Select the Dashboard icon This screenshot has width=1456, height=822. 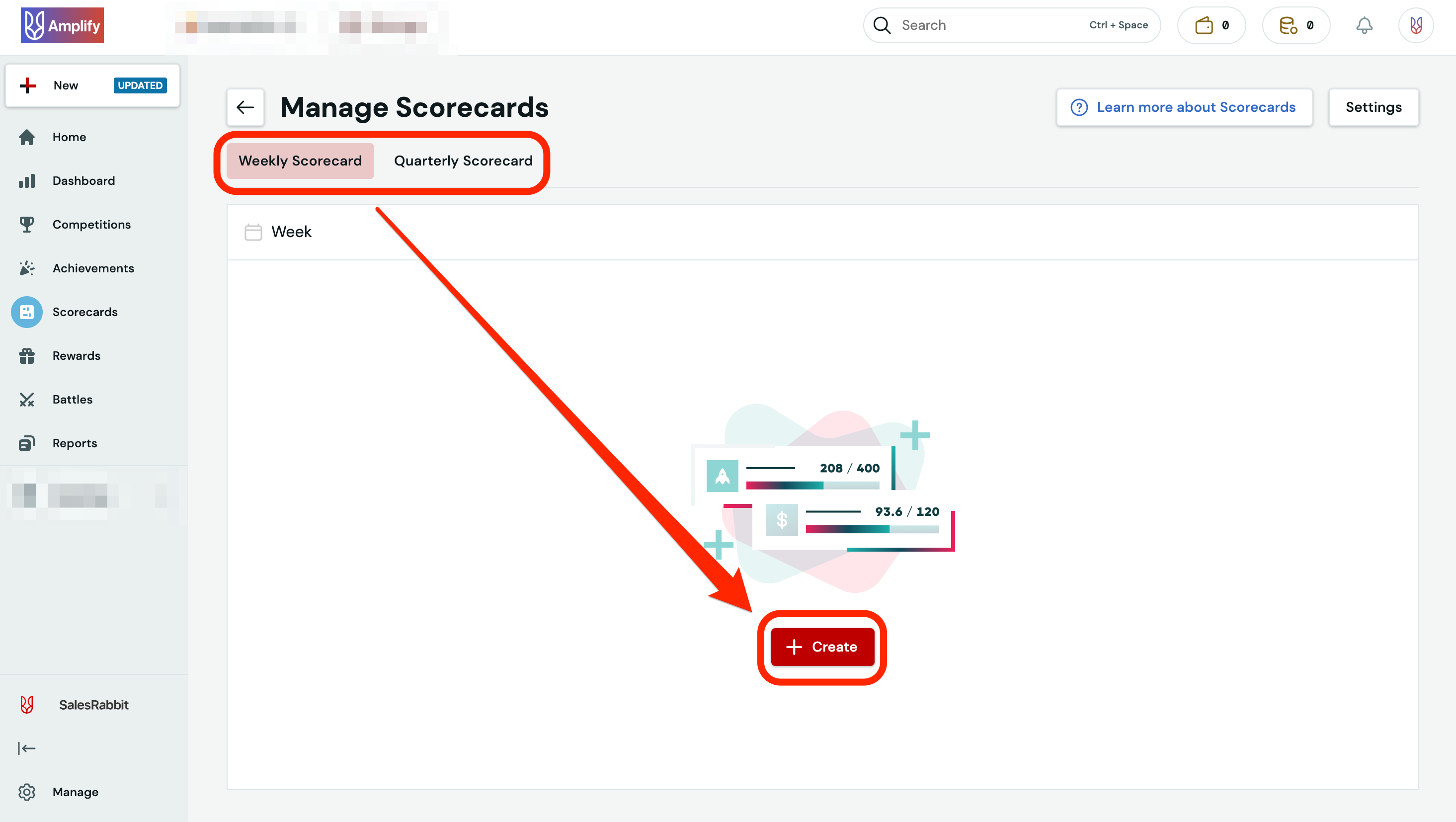click(x=26, y=180)
